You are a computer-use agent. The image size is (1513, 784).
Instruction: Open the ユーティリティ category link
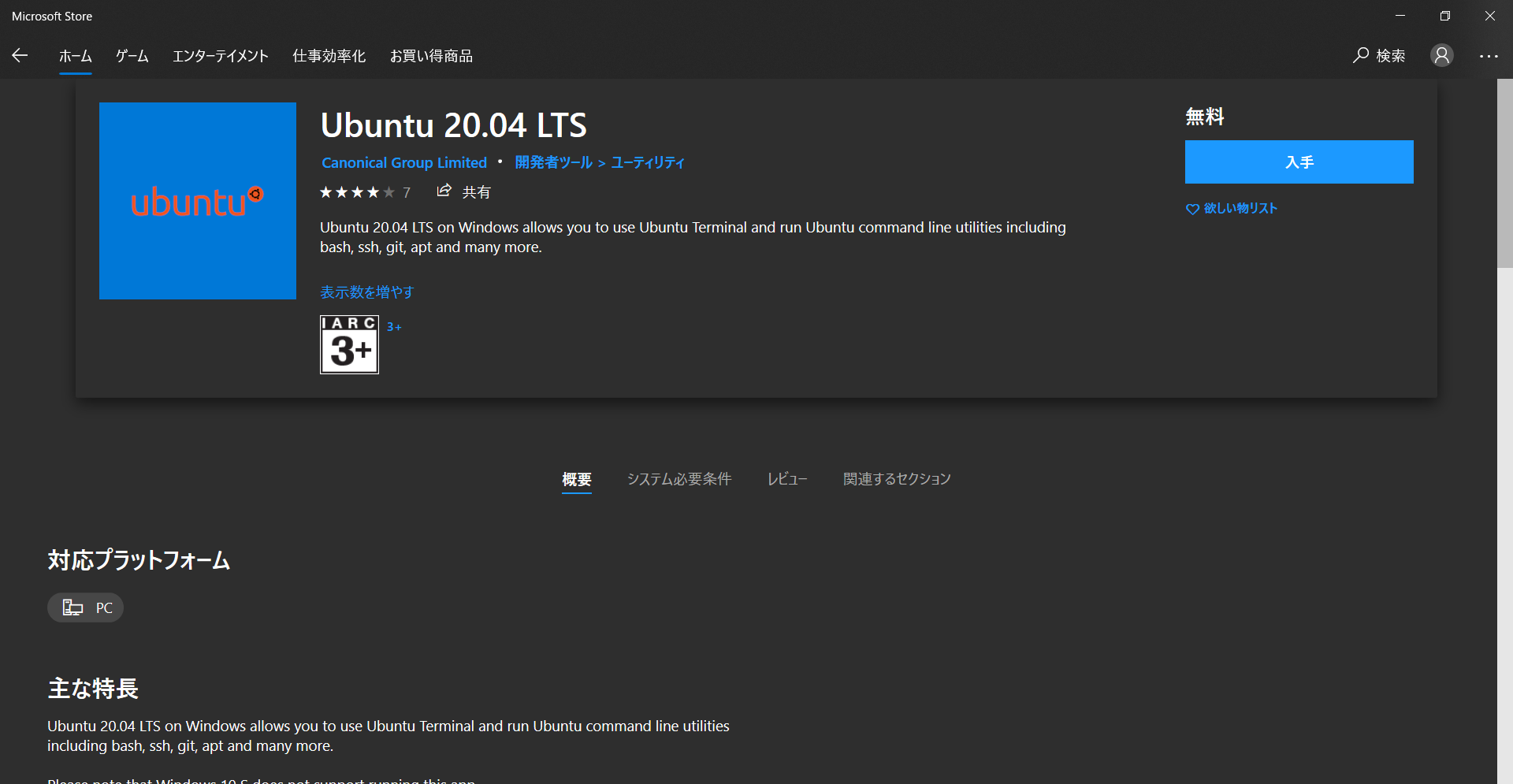click(x=648, y=162)
